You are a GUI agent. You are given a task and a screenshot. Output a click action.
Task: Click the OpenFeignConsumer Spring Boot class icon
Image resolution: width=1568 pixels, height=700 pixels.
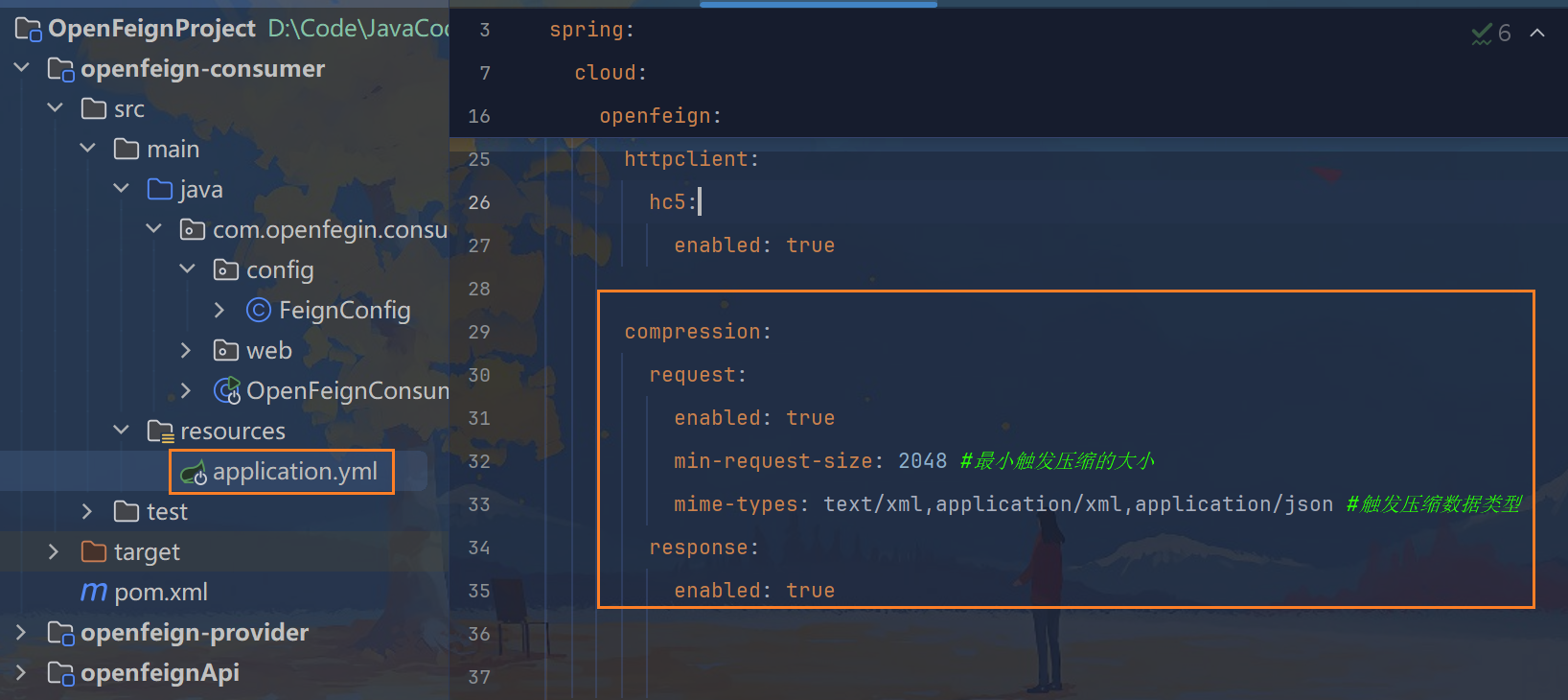tap(227, 390)
